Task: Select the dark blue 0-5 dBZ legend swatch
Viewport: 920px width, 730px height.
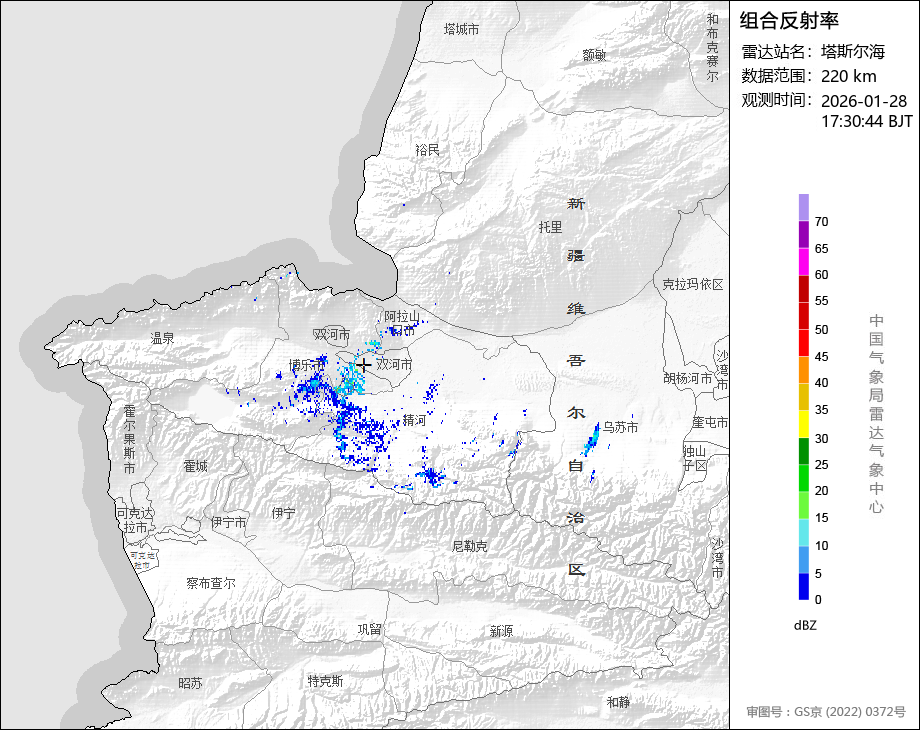Action: pos(804,586)
